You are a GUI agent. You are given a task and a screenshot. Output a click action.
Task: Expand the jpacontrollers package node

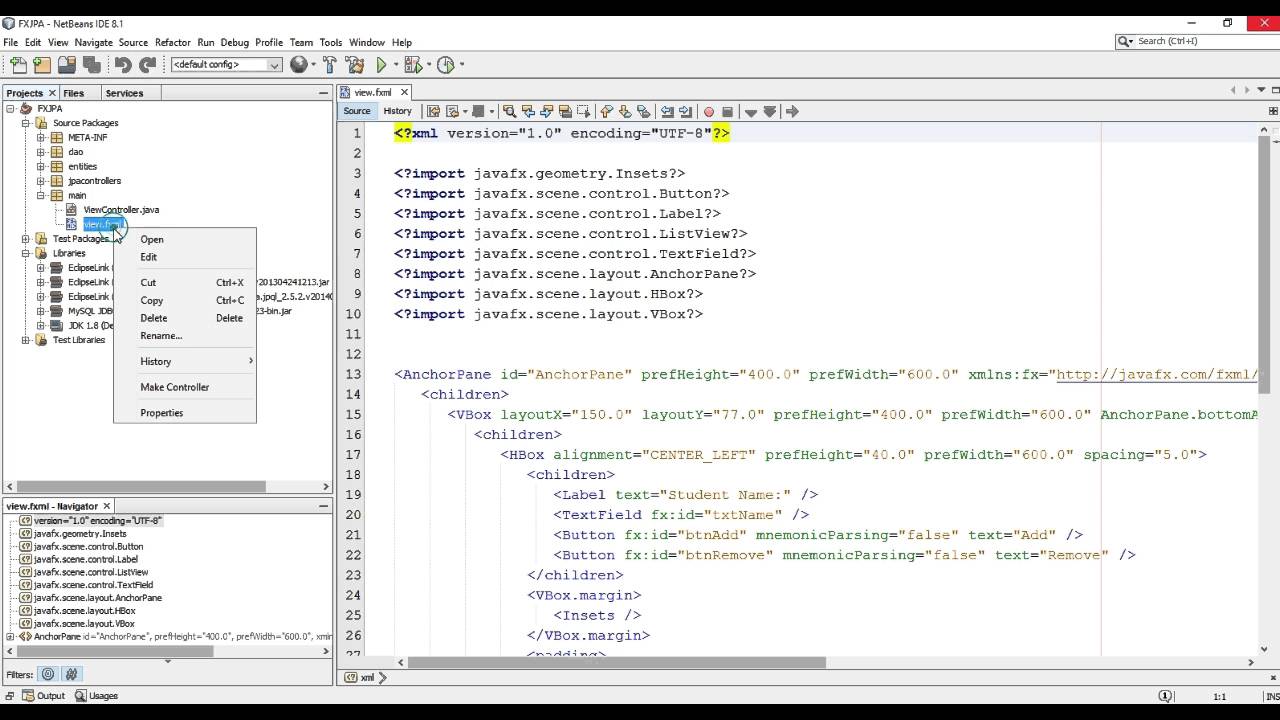click(x=41, y=181)
